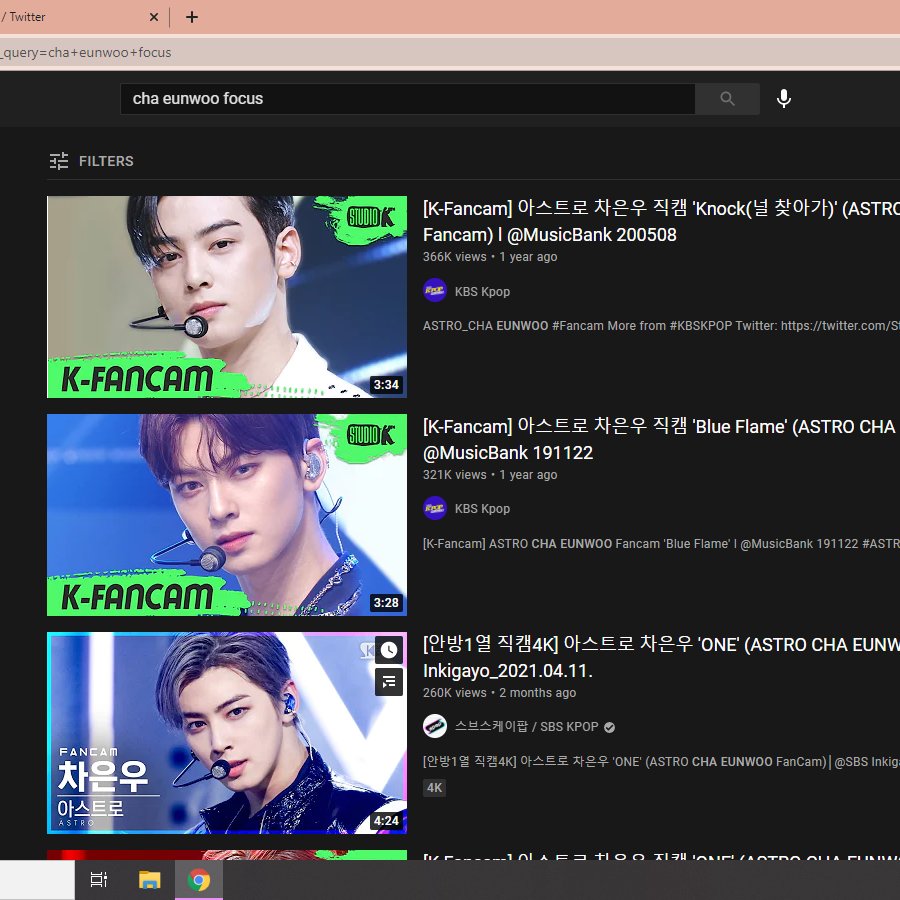Open the 'Blue Flame' MusicBank 191122 video title
This screenshot has height=900, width=900.
click(x=661, y=439)
